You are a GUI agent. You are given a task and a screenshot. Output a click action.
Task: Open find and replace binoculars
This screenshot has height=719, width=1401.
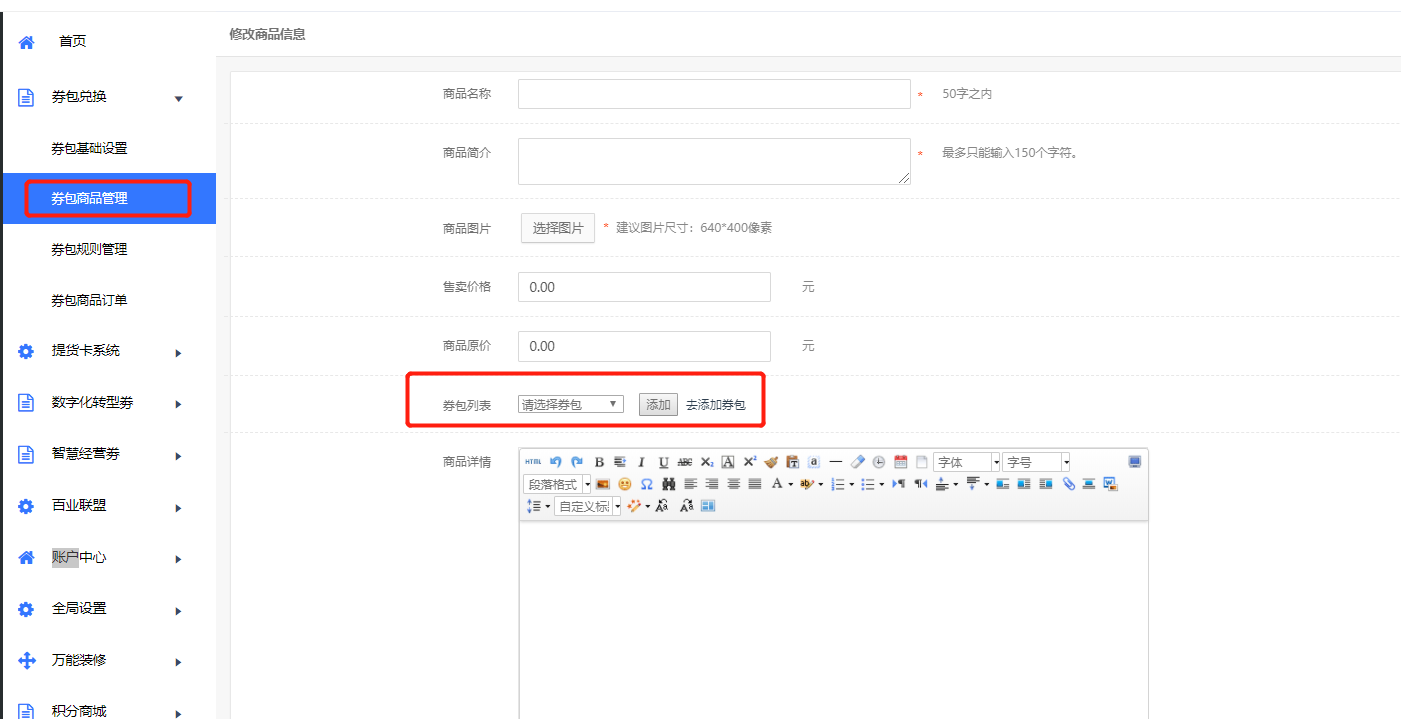click(669, 484)
